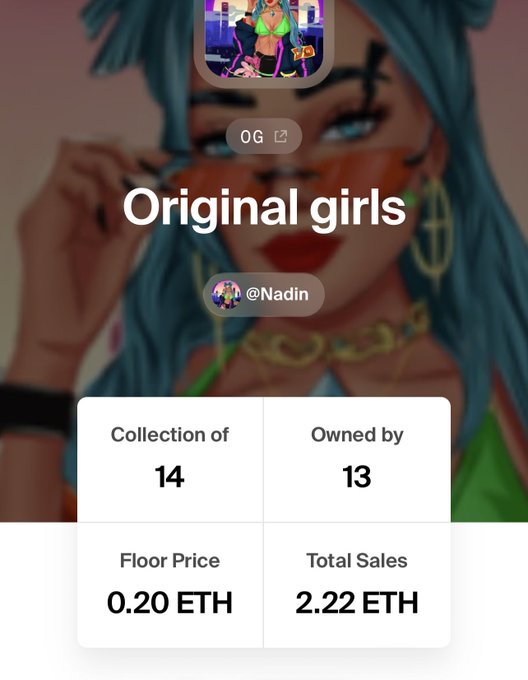Image resolution: width=528 pixels, height=680 pixels.
Task: Click the Collection of label text
Action: pyautogui.click(x=169, y=435)
